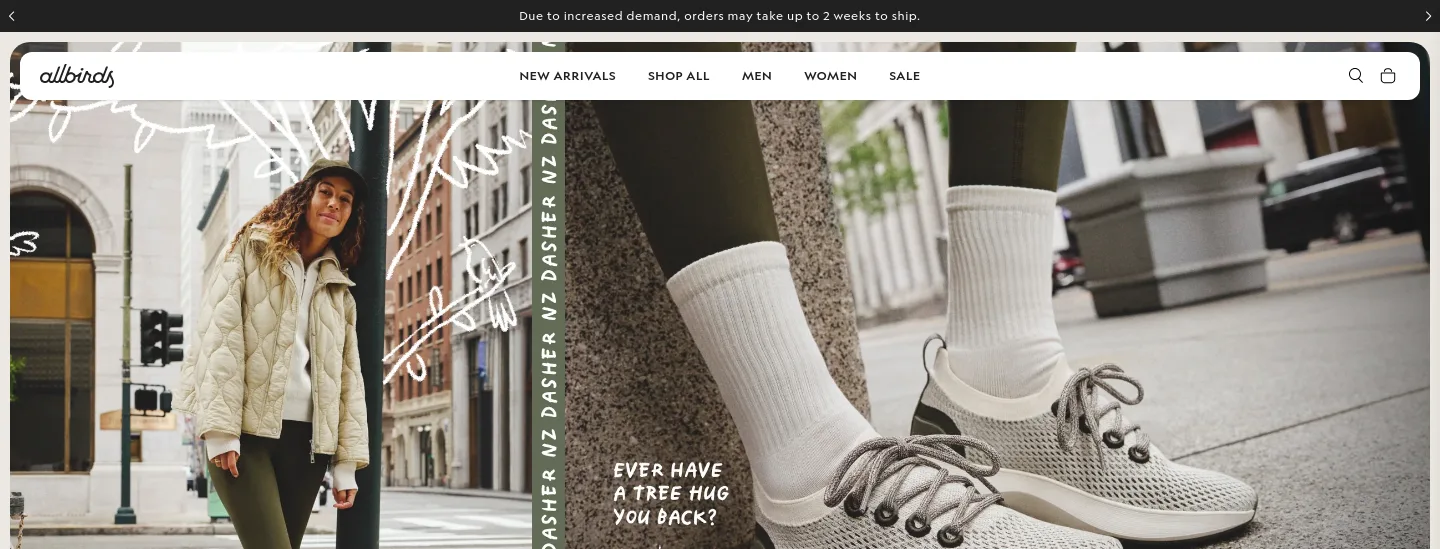
Task: Open the search icon in header
Action: coord(1356,76)
